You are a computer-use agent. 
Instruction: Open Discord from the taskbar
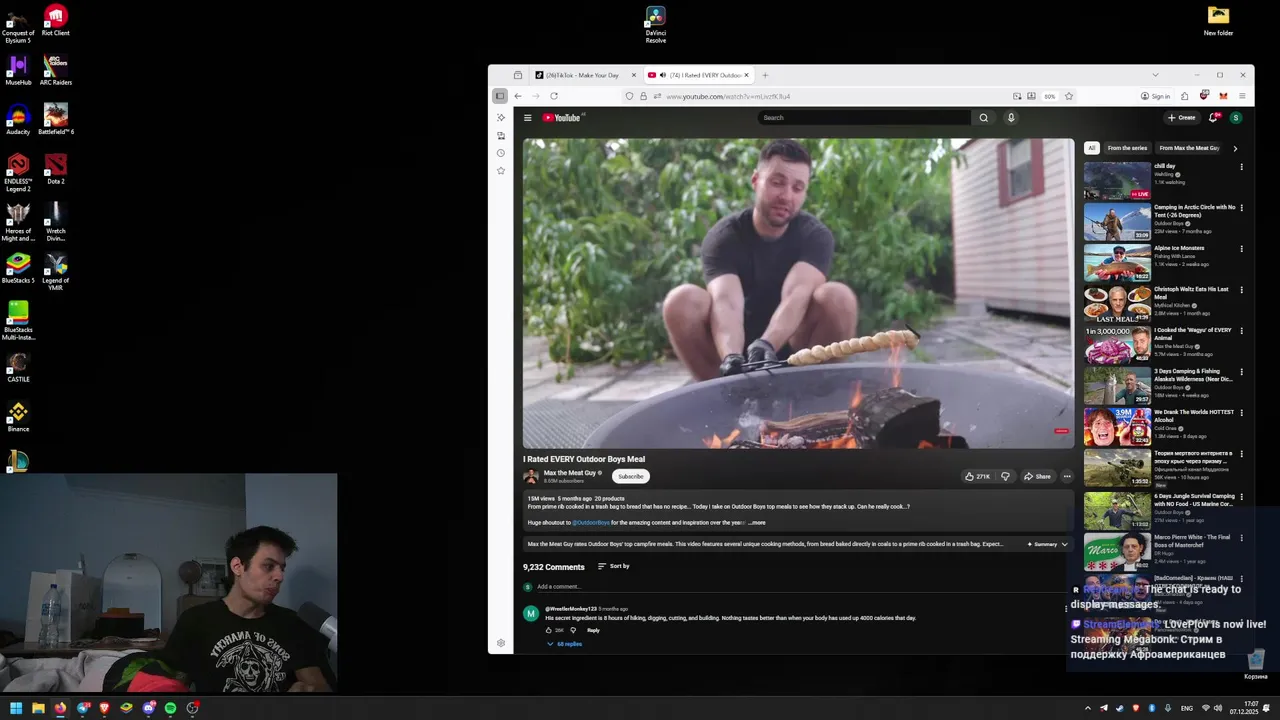(148, 708)
